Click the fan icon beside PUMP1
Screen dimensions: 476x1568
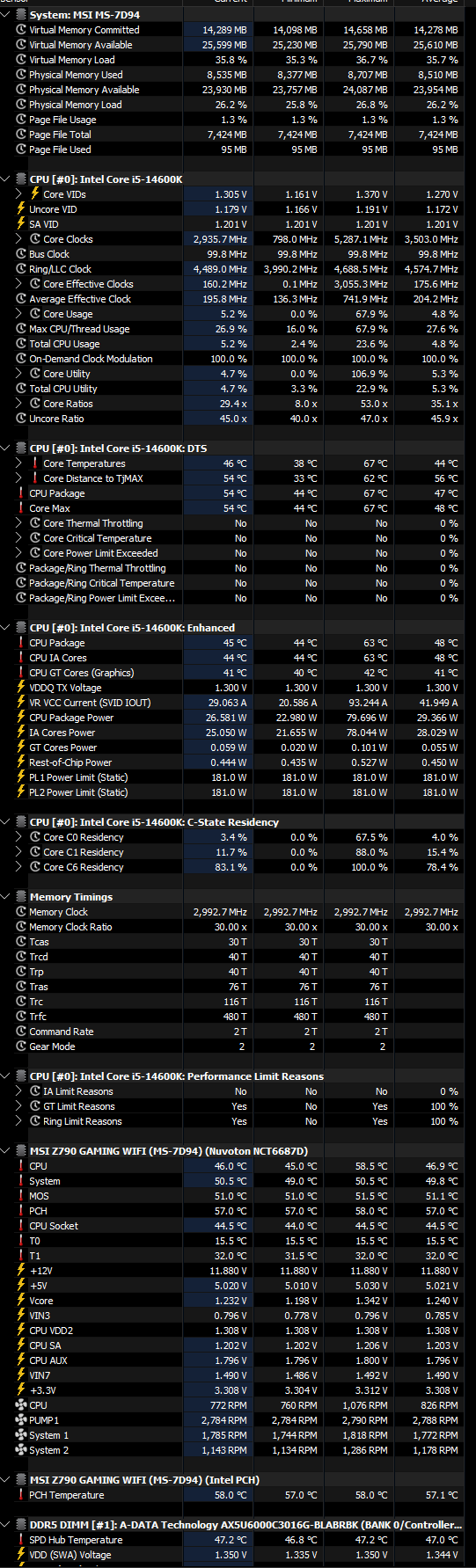coord(21,1420)
